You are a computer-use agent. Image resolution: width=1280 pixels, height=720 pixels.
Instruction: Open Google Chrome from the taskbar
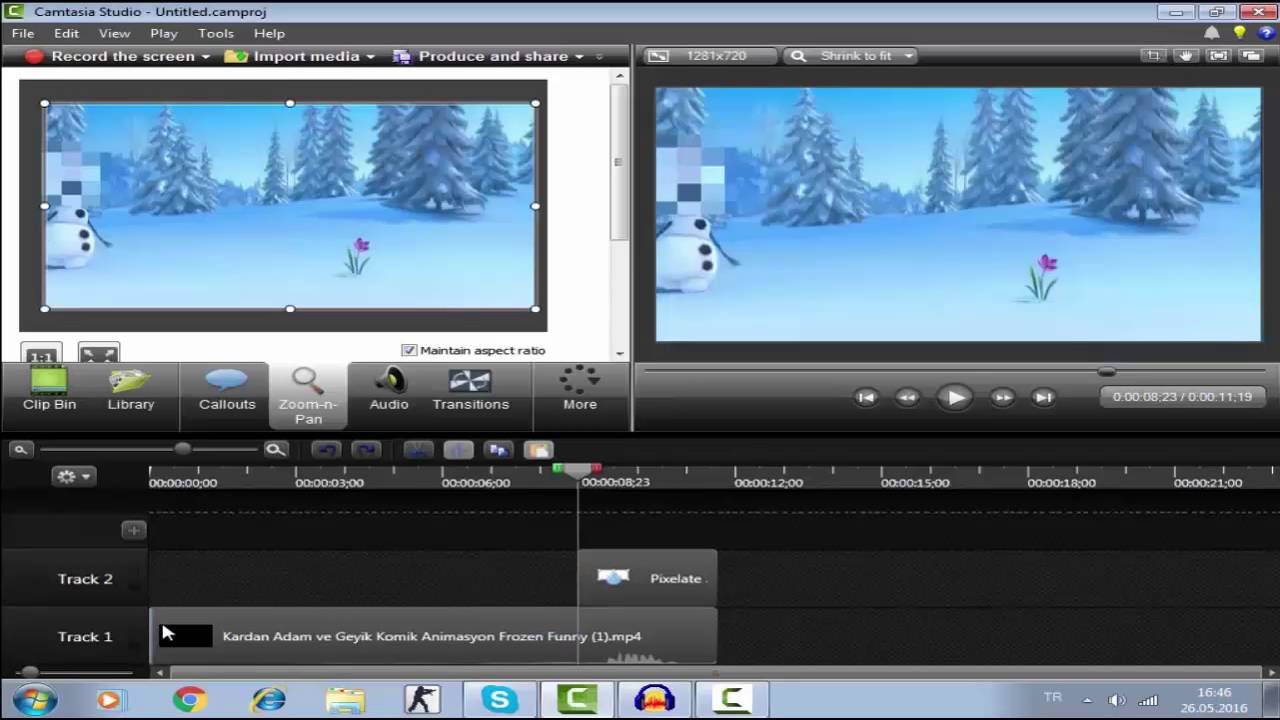coord(189,699)
